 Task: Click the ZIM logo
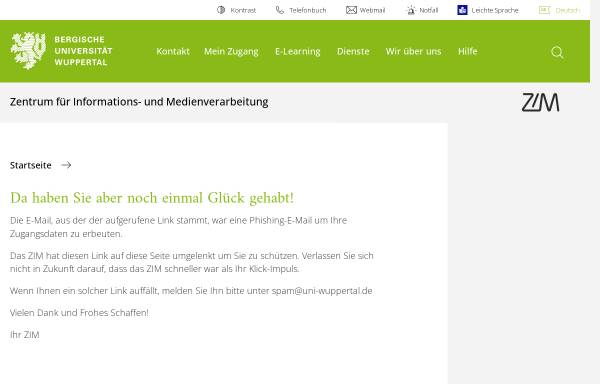(x=540, y=102)
